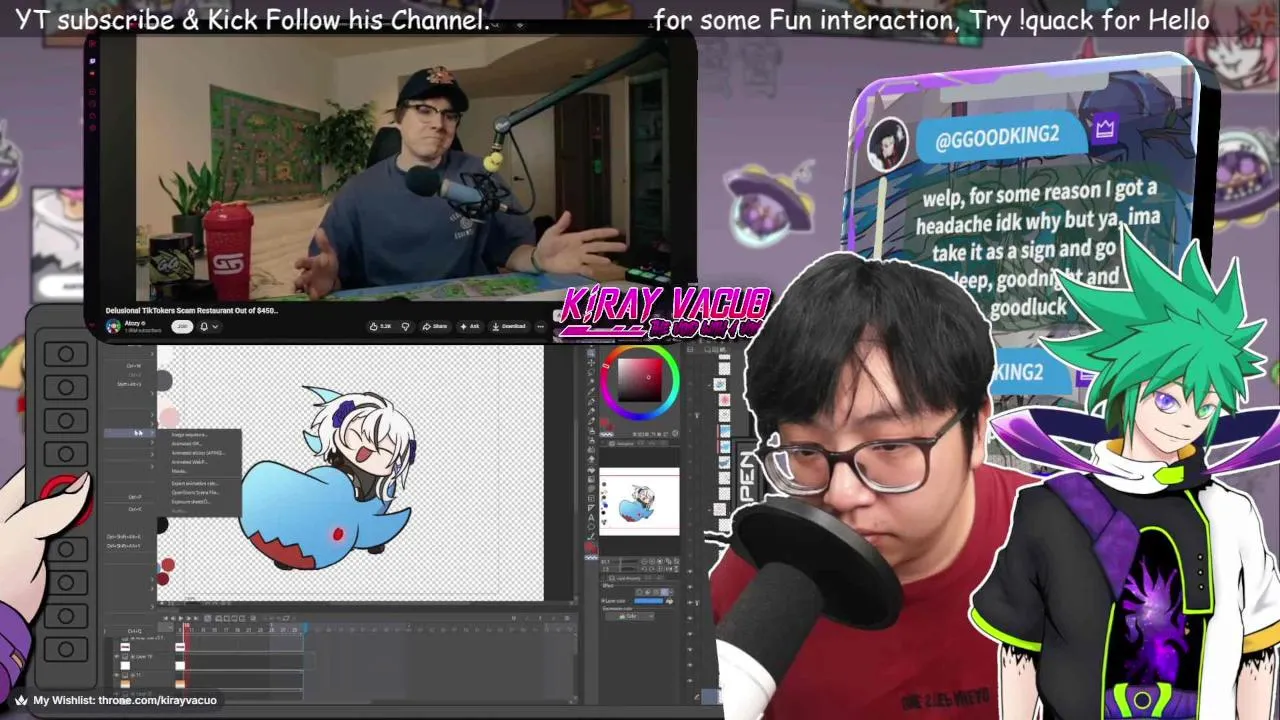Go to the last timeline frame
Screen dimensions: 1280x720
pos(196,618)
